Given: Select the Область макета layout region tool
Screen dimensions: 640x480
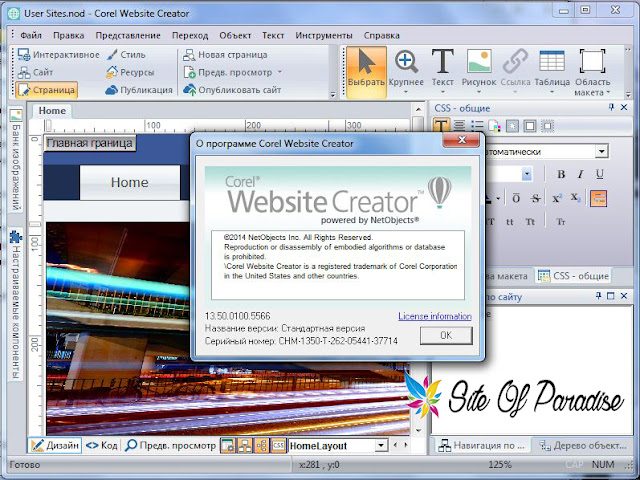Looking at the screenshot, I should (592, 72).
